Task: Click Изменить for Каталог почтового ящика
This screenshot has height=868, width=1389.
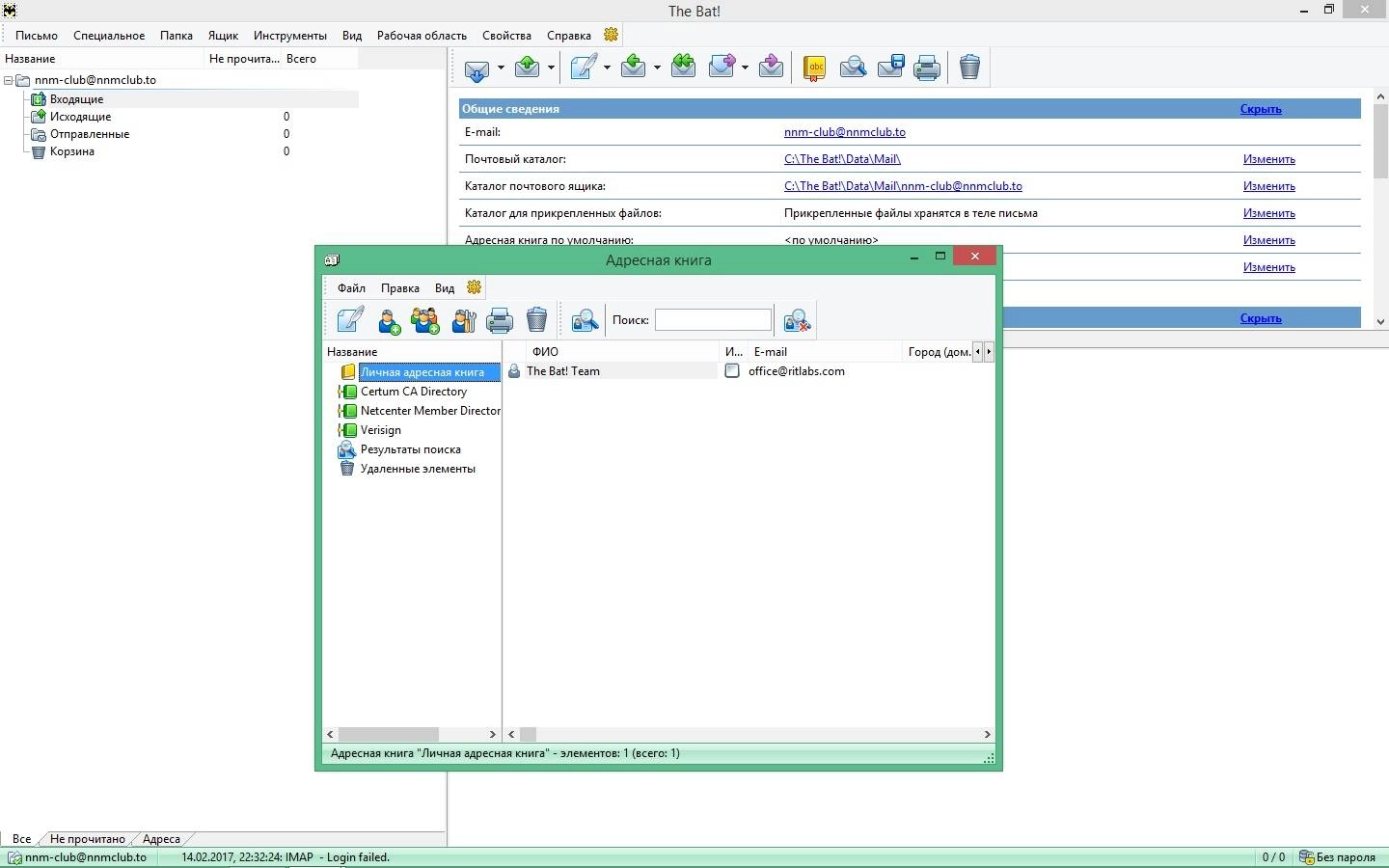Action: (x=1269, y=186)
